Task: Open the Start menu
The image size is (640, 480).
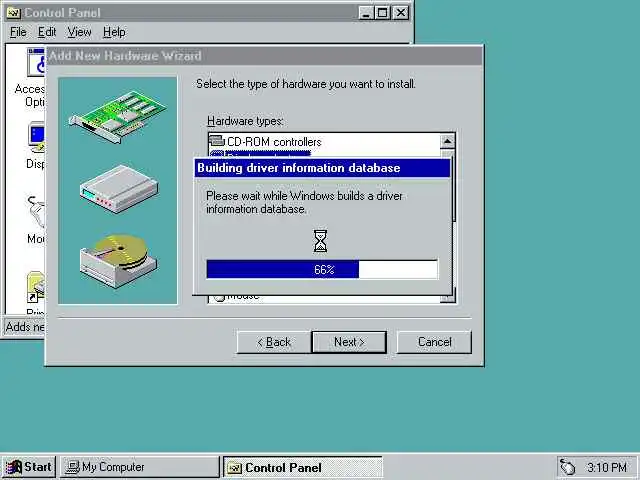Action: tap(29, 467)
